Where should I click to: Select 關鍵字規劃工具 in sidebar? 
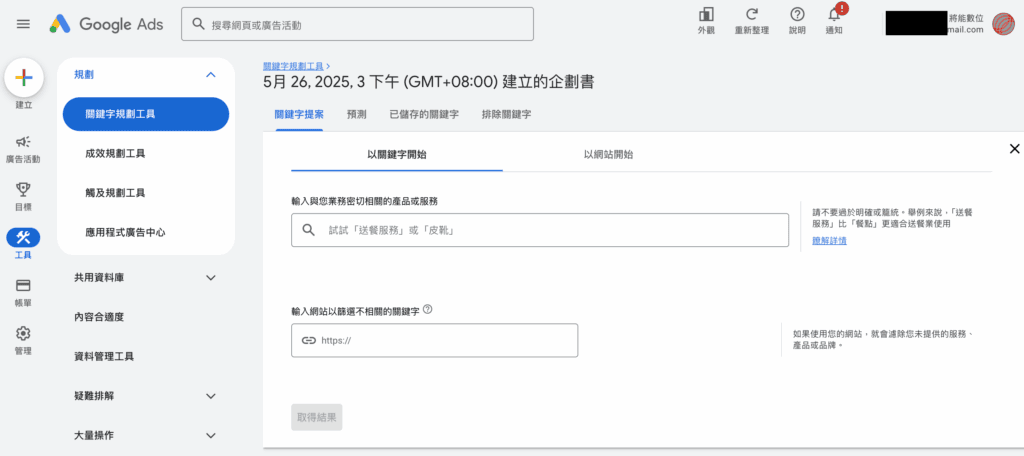tap(146, 114)
